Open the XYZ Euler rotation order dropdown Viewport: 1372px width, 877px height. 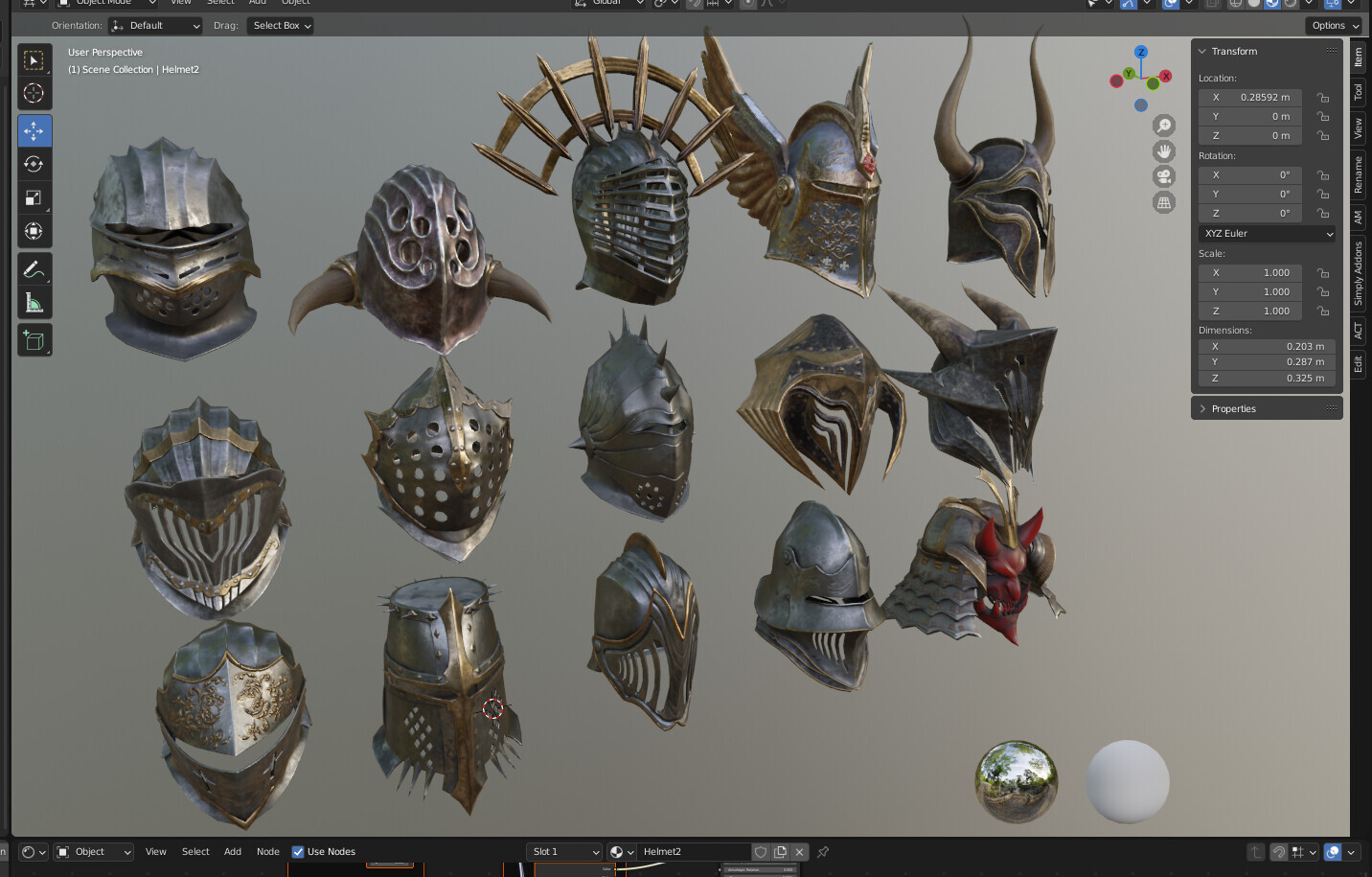click(x=1267, y=233)
